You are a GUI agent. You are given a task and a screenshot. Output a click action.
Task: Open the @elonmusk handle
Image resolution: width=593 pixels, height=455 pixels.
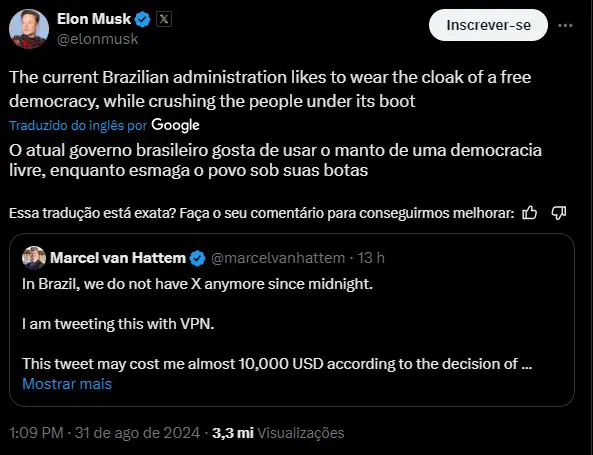[x=98, y=39]
